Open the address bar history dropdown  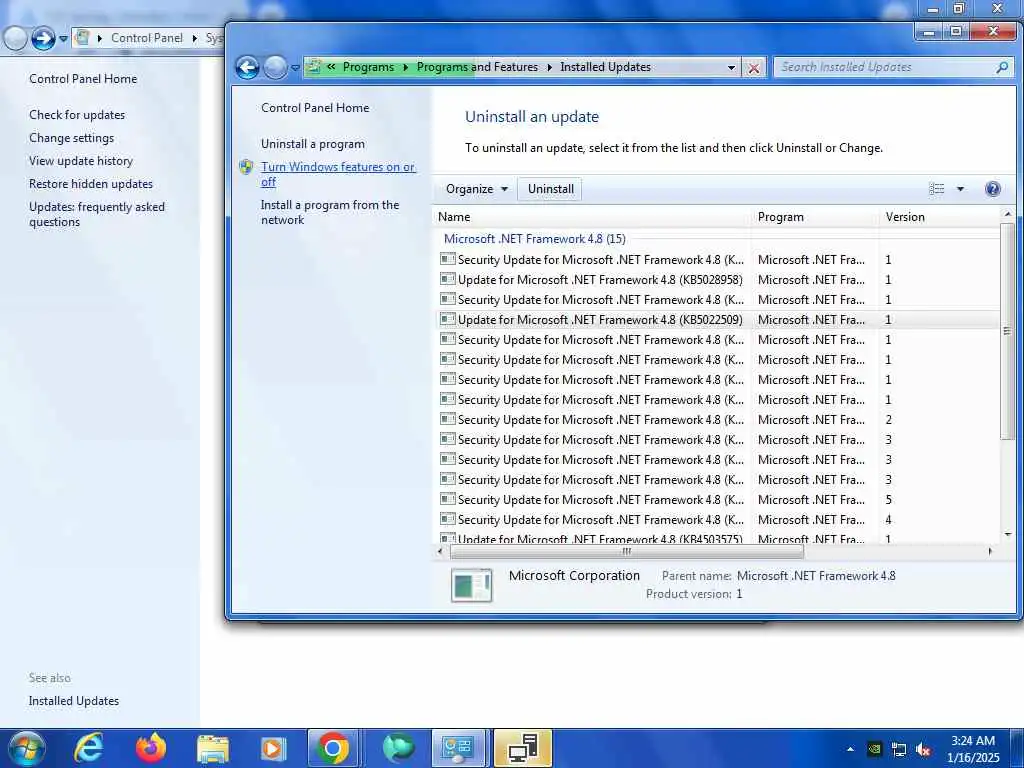(731, 67)
